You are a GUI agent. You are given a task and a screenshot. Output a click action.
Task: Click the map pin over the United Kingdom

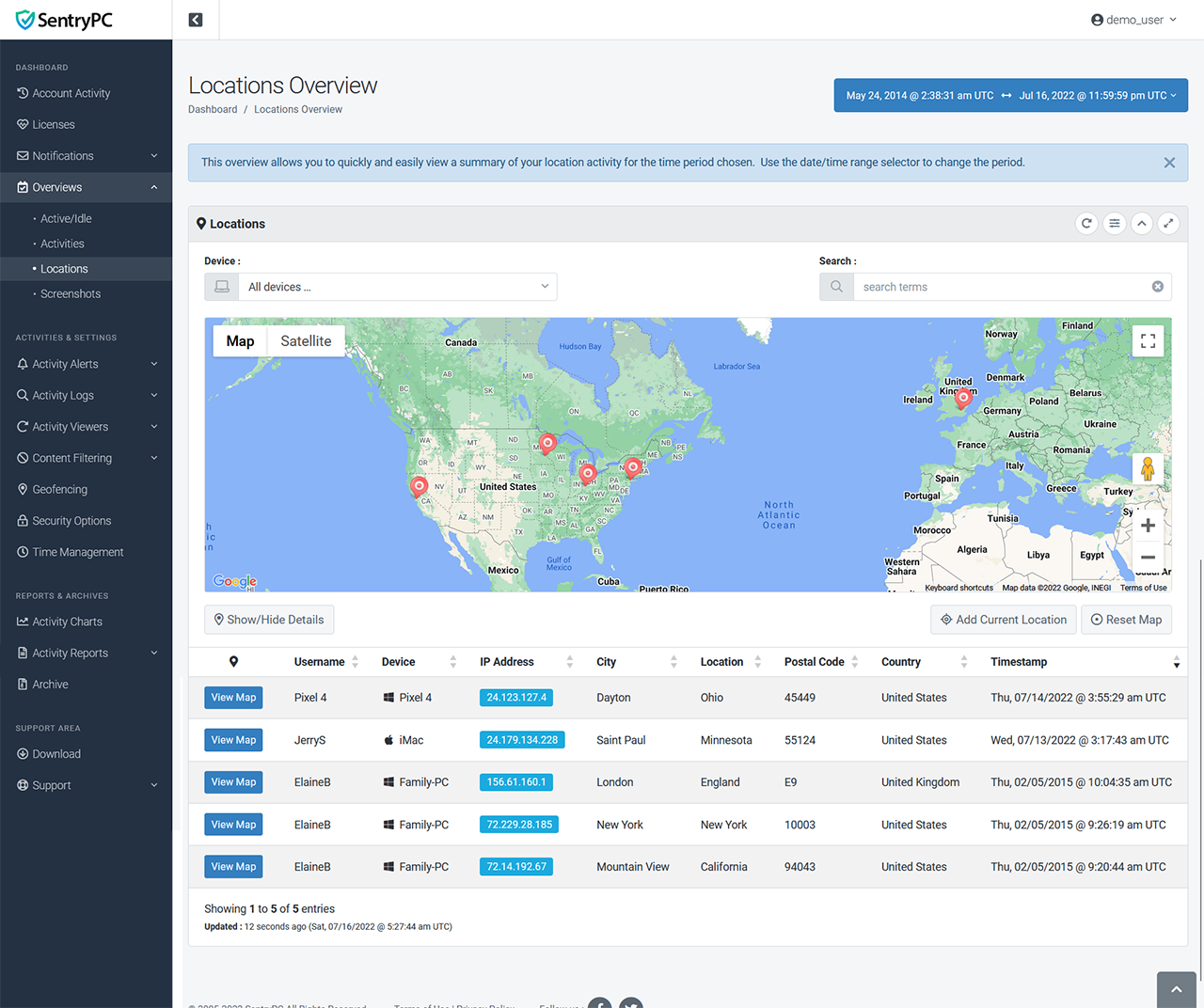coord(962,398)
